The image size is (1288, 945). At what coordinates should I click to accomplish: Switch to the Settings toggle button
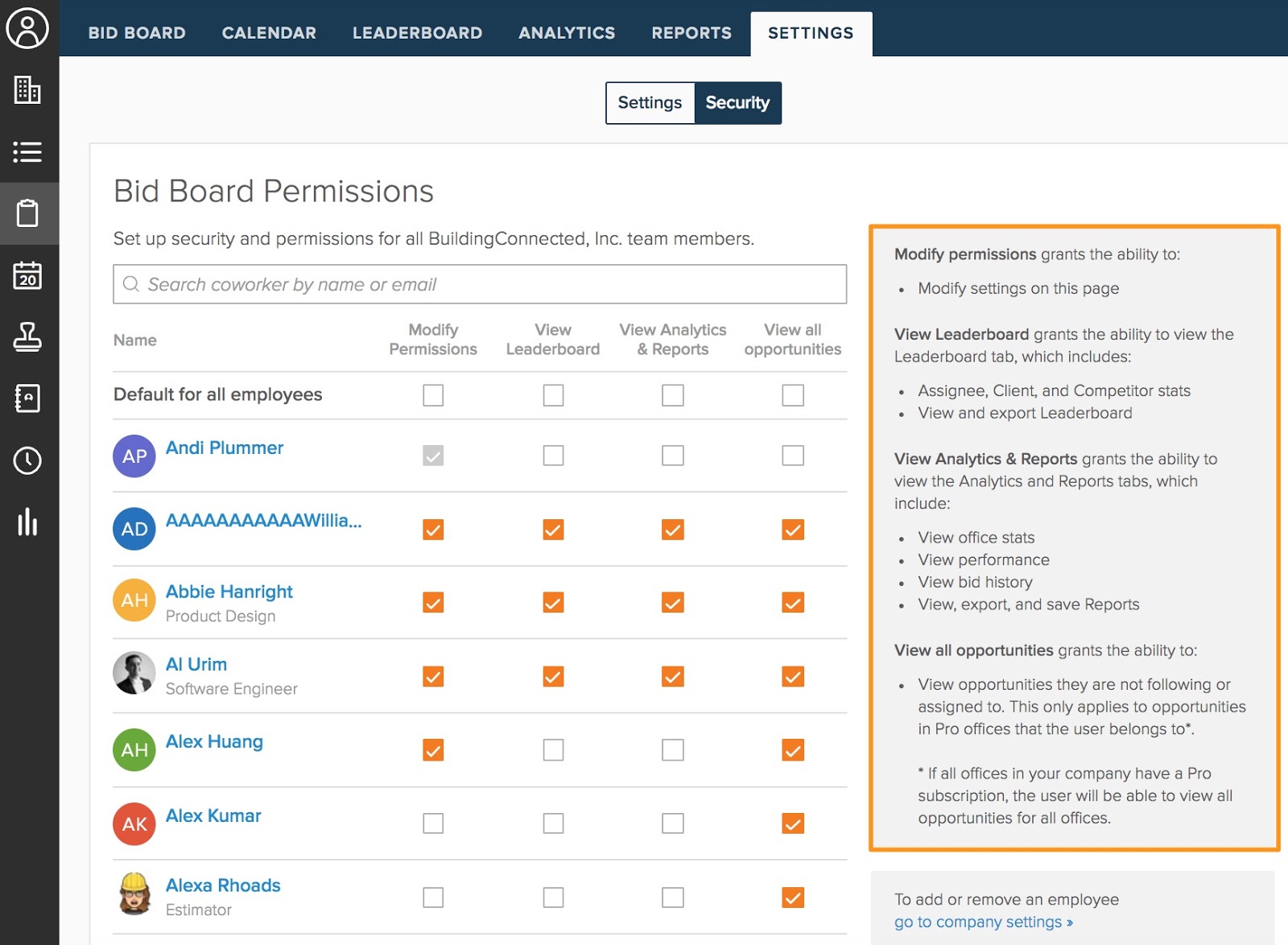[x=650, y=103]
